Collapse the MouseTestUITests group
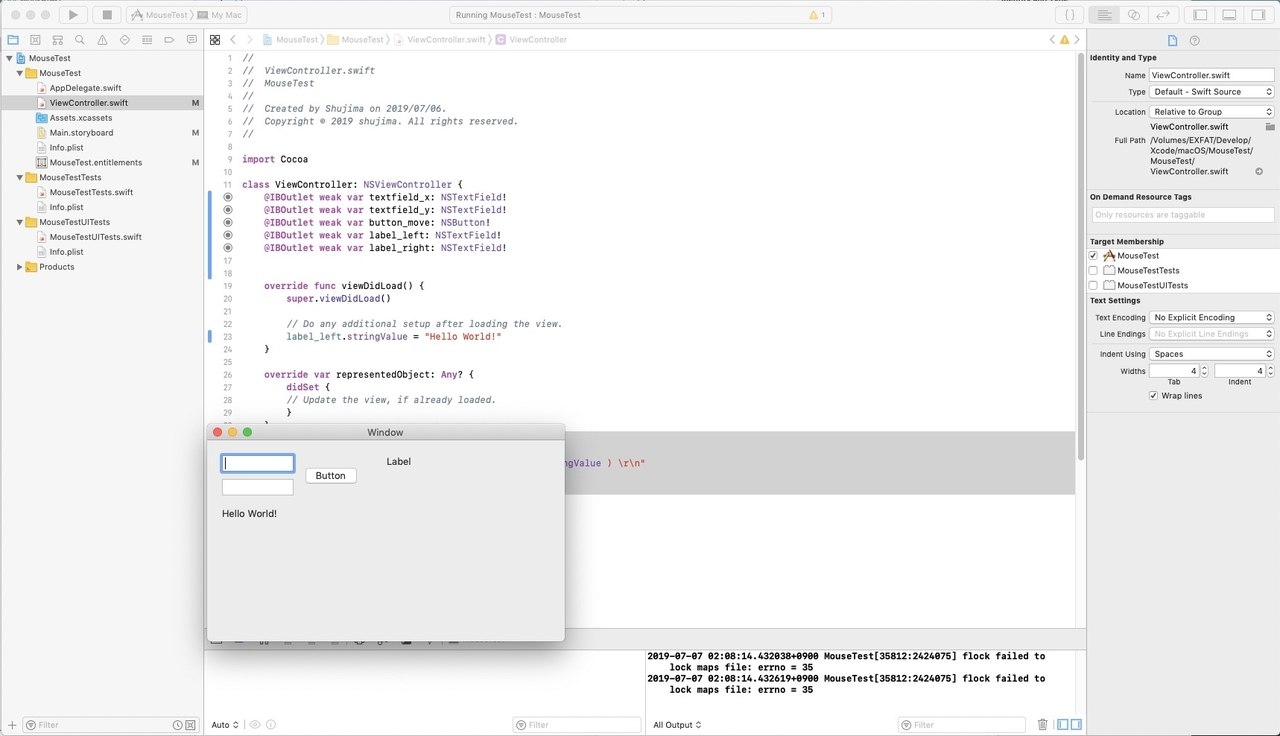Screen dimensions: 1280x736 (x=20, y=222)
